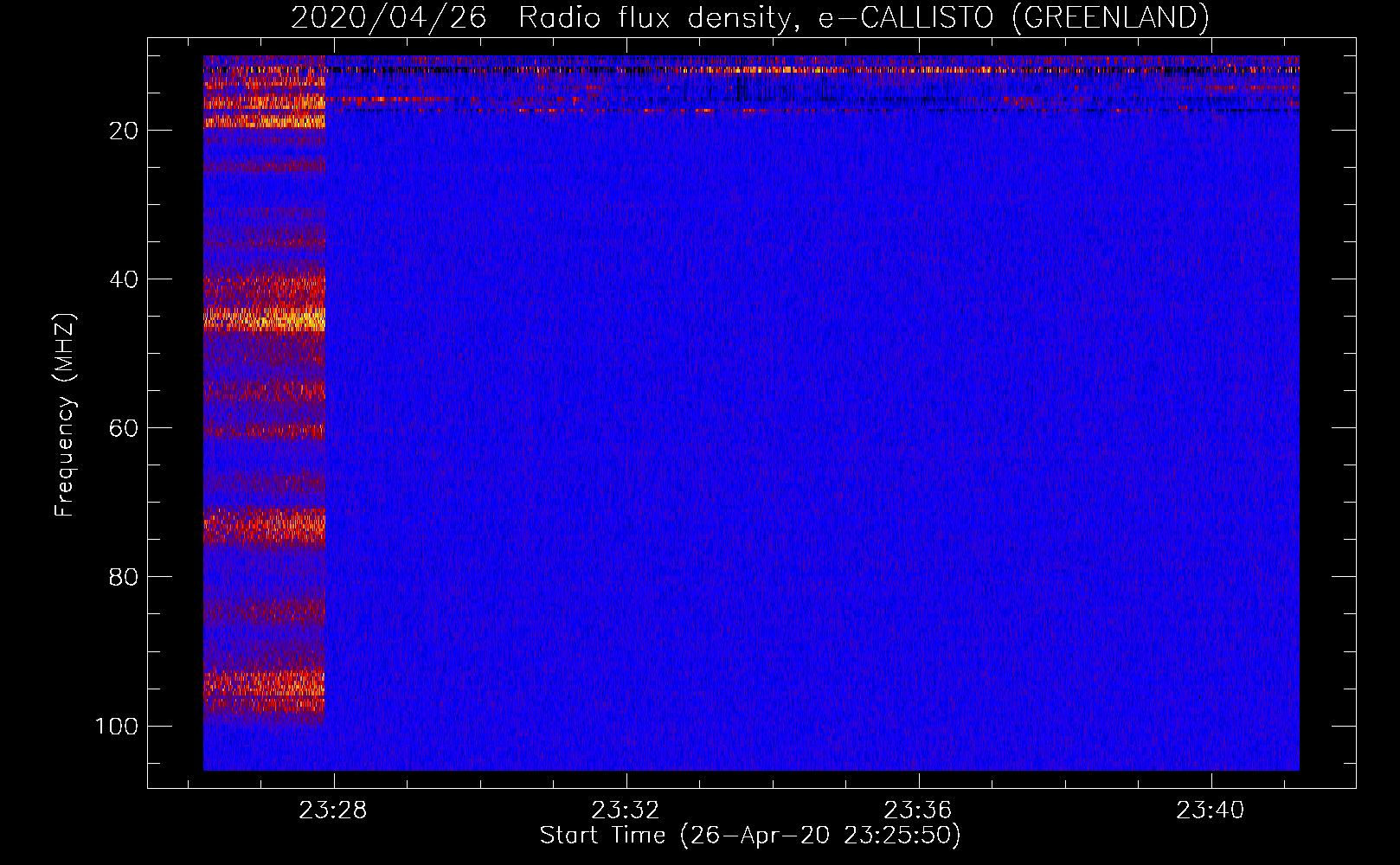Select the 60 MHz frequency tick label
This screenshot has width=1400, height=865.
coord(124,428)
